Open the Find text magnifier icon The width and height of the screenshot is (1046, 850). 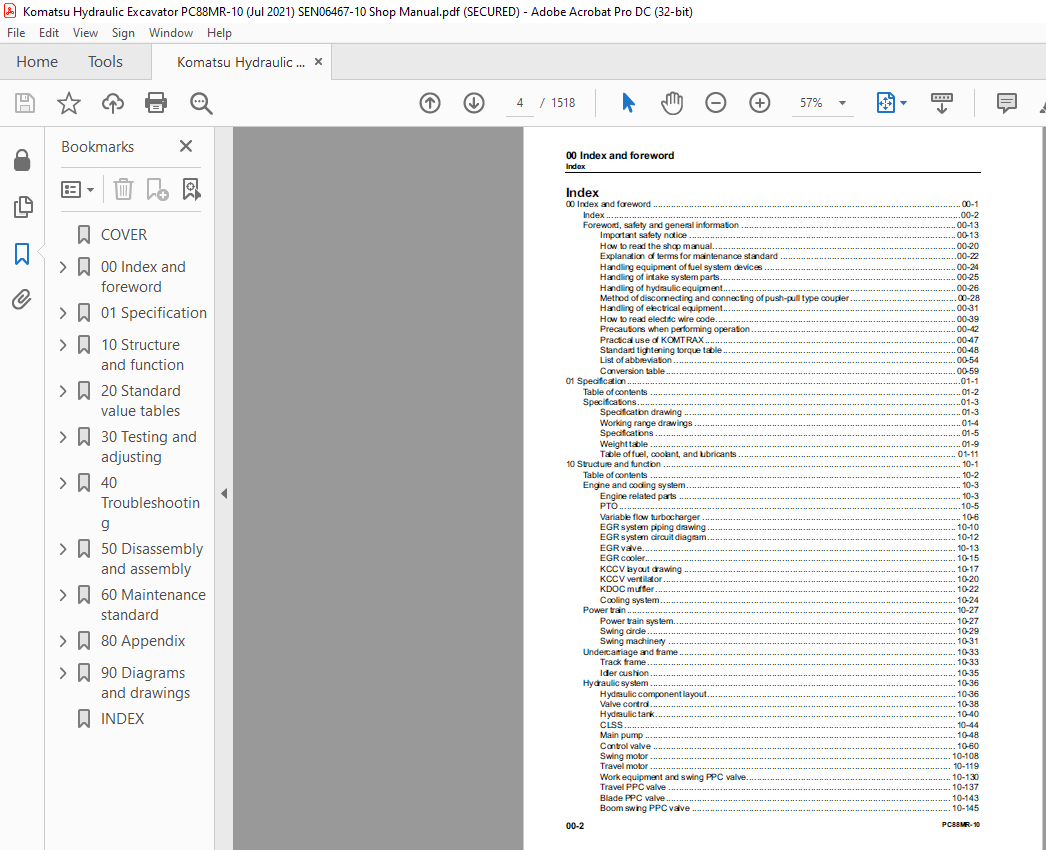tap(201, 103)
